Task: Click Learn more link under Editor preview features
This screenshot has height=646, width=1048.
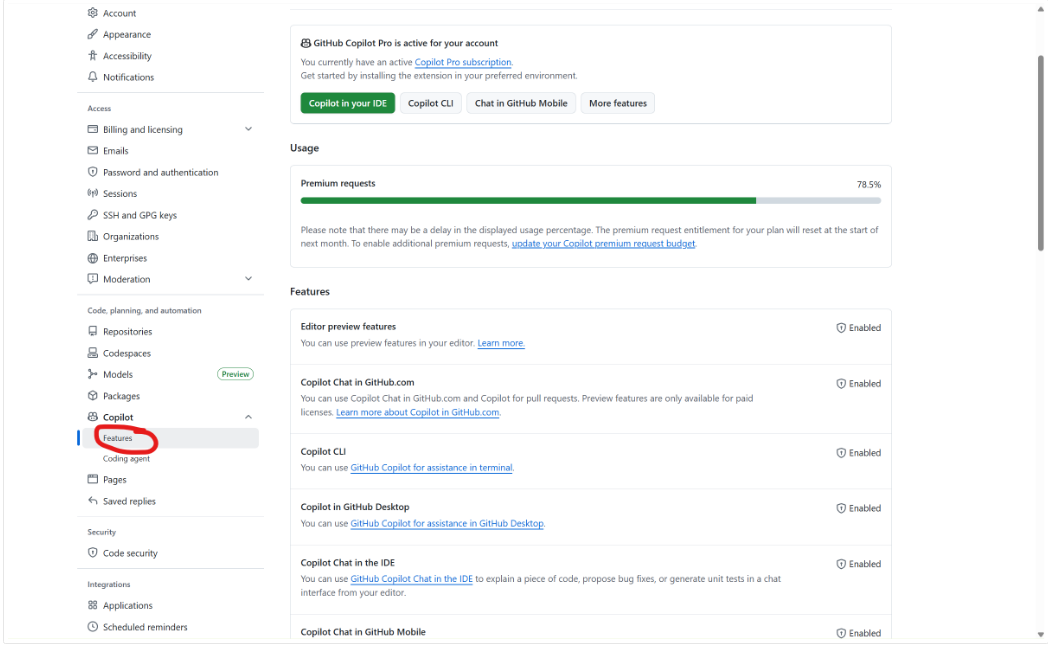Action: [x=501, y=343]
